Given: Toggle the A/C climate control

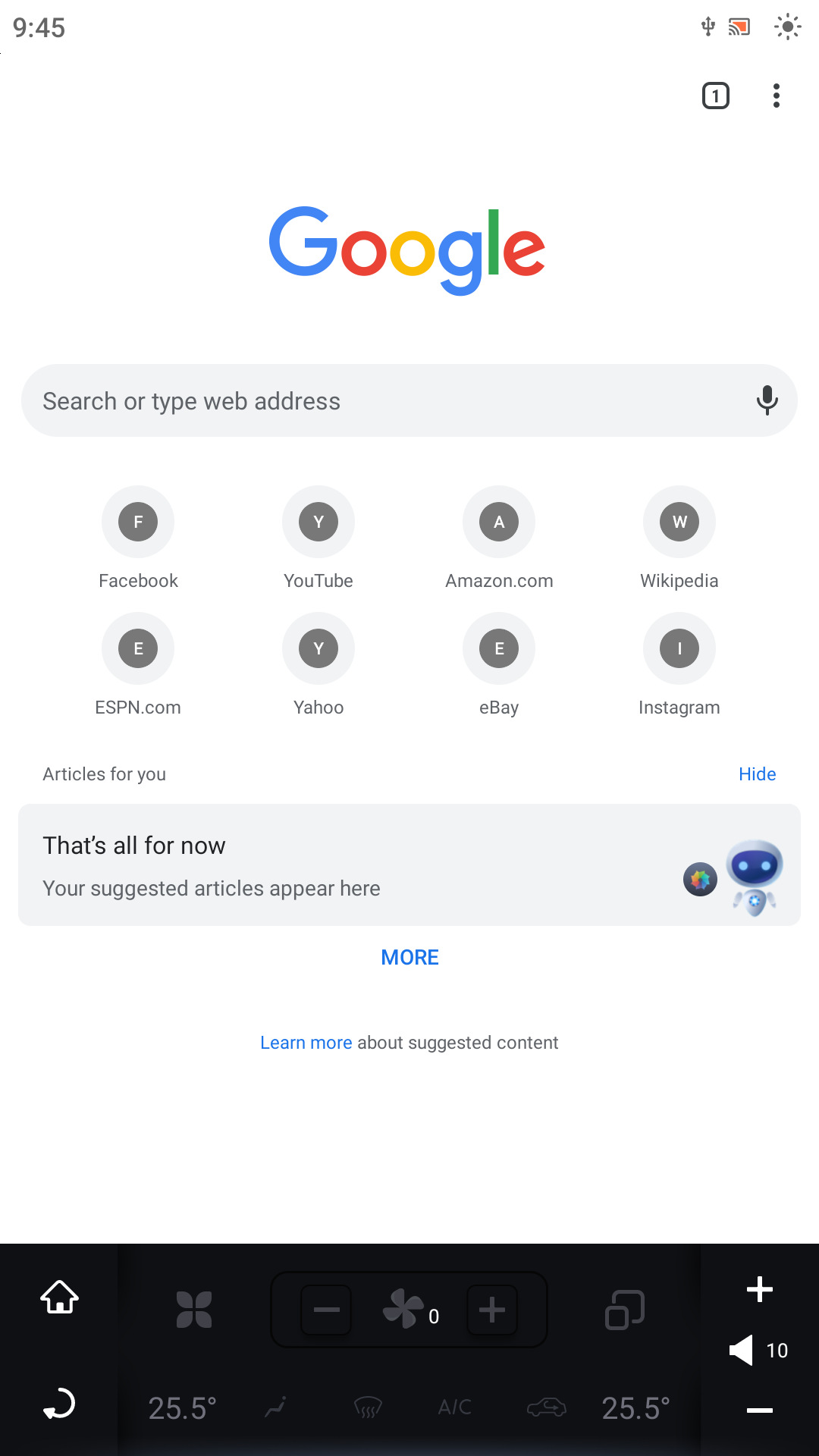Looking at the screenshot, I should (455, 1407).
